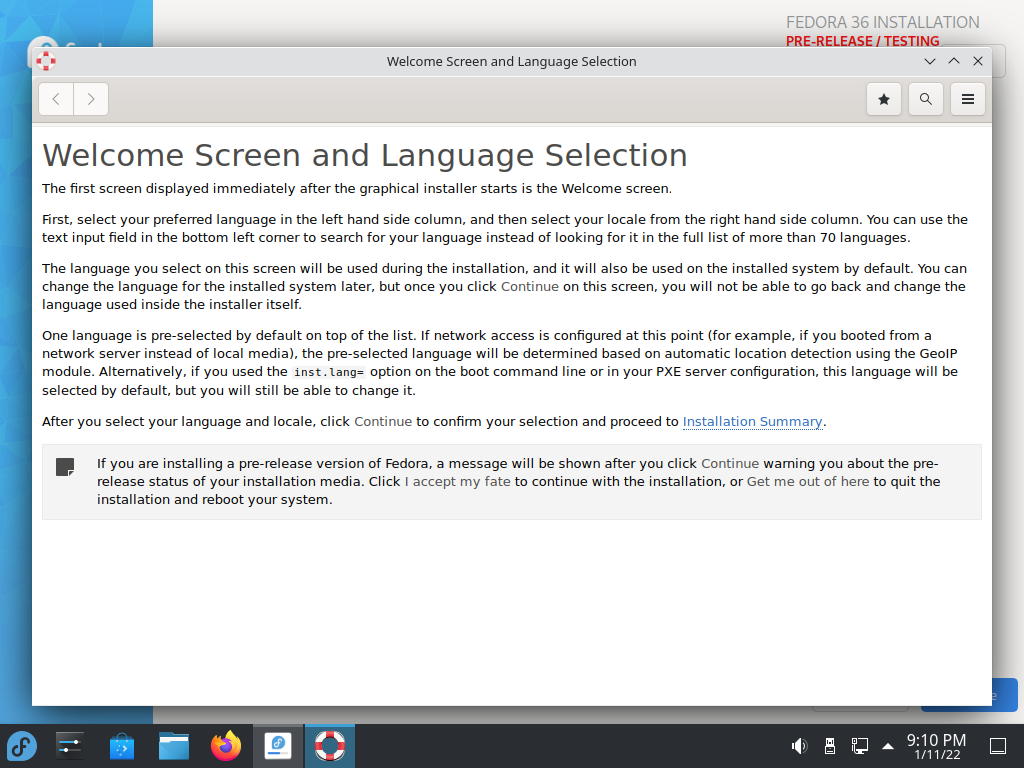Click the note icon in tip box

(x=65, y=467)
